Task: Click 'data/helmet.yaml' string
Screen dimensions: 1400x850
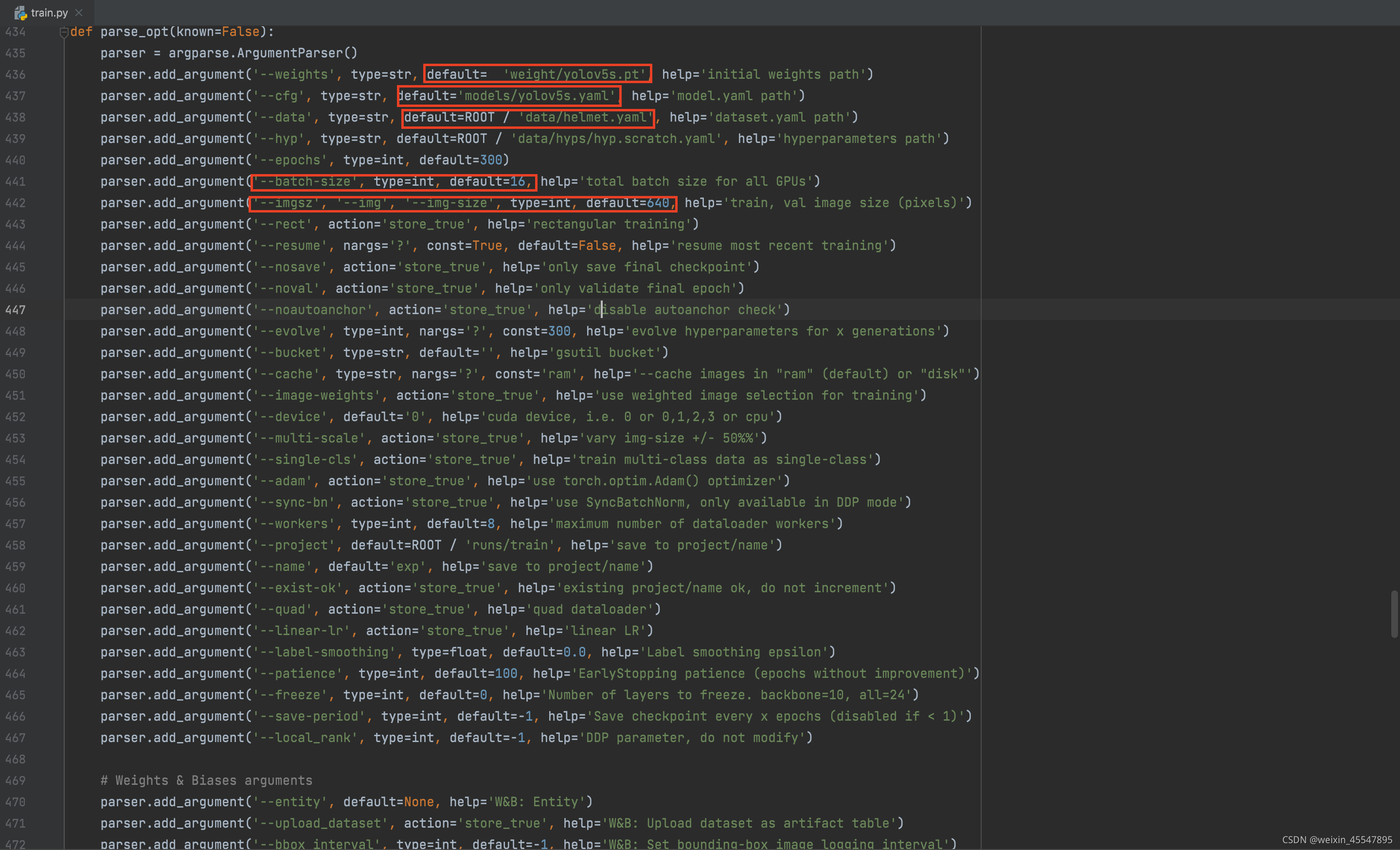Action: pyautogui.click(x=586, y=118)
